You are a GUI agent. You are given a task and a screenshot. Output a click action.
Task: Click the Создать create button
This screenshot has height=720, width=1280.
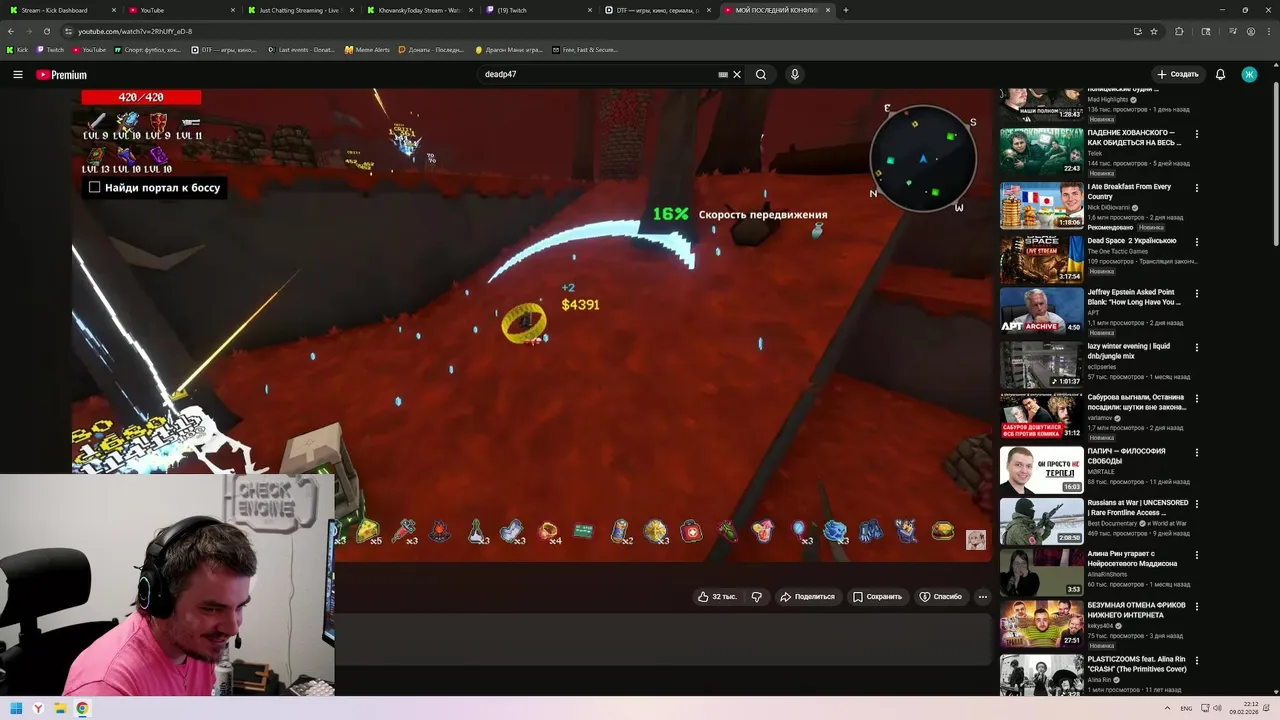[1177, 74]
